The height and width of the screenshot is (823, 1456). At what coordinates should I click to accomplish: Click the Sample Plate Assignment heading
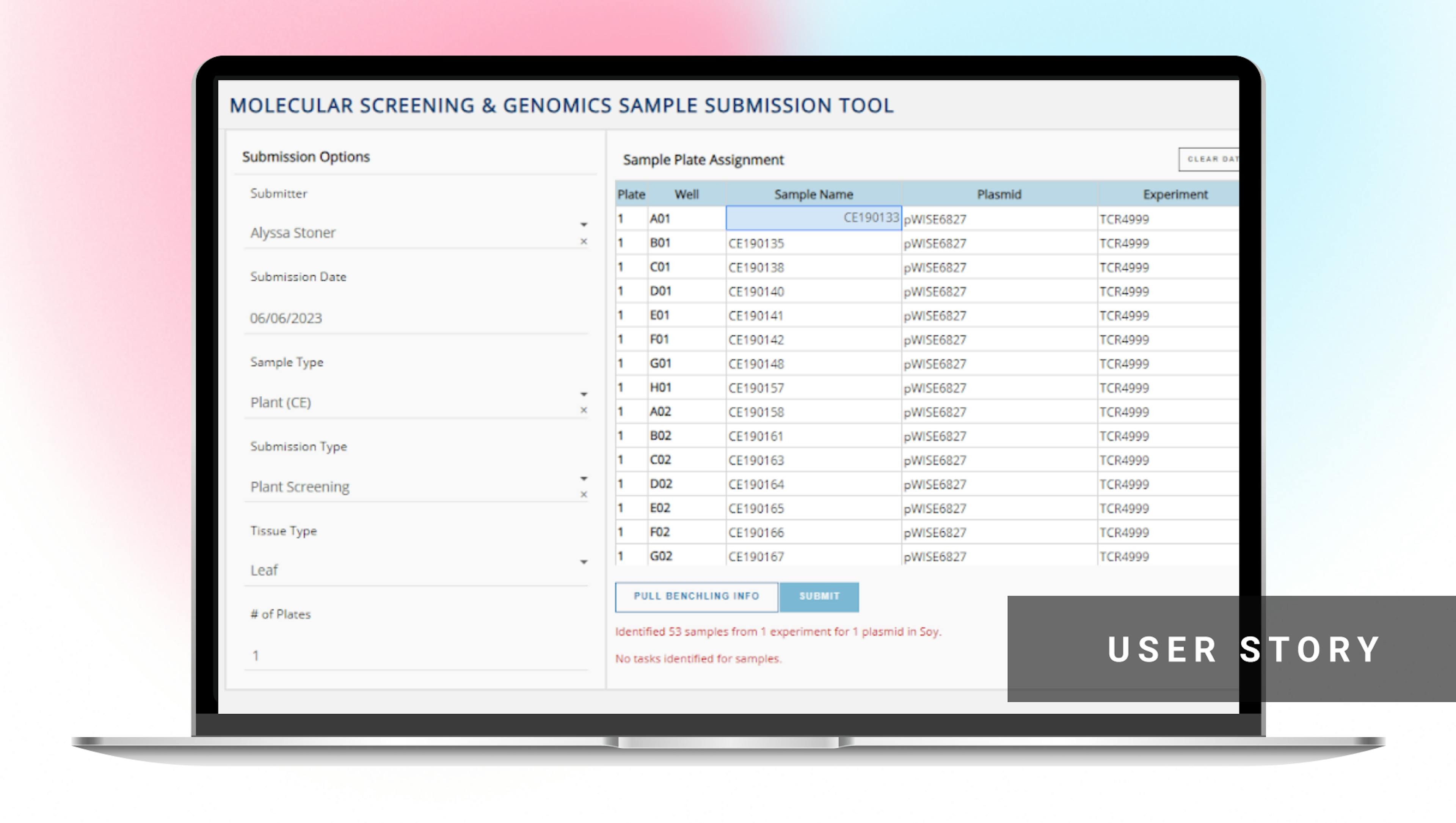(x=703, y=160)
